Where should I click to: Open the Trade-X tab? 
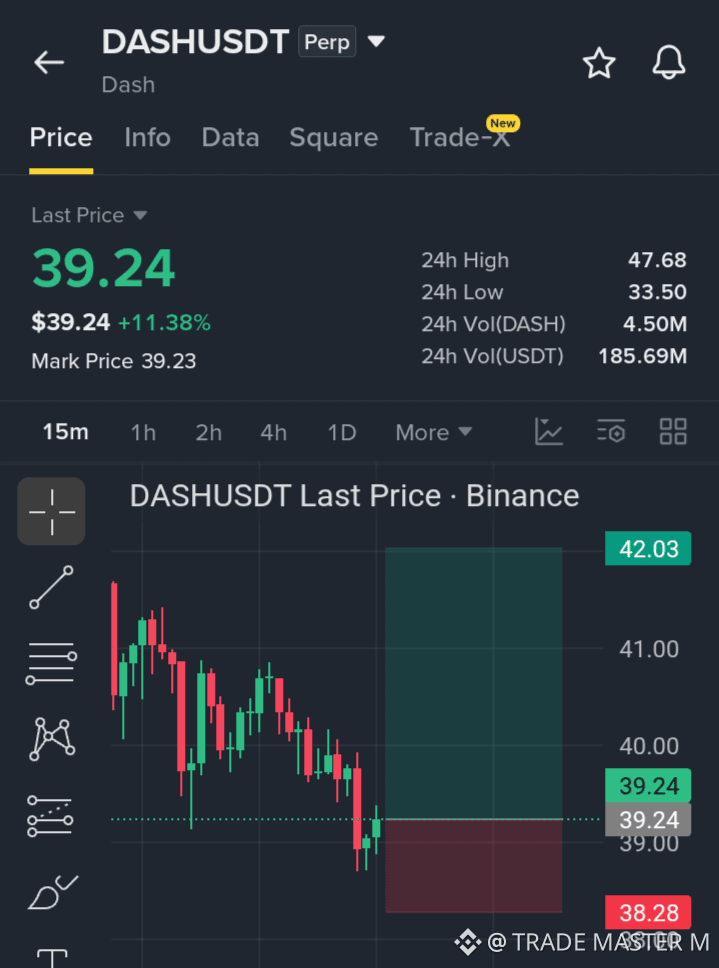pyautogui.click(x=460, y=137)
